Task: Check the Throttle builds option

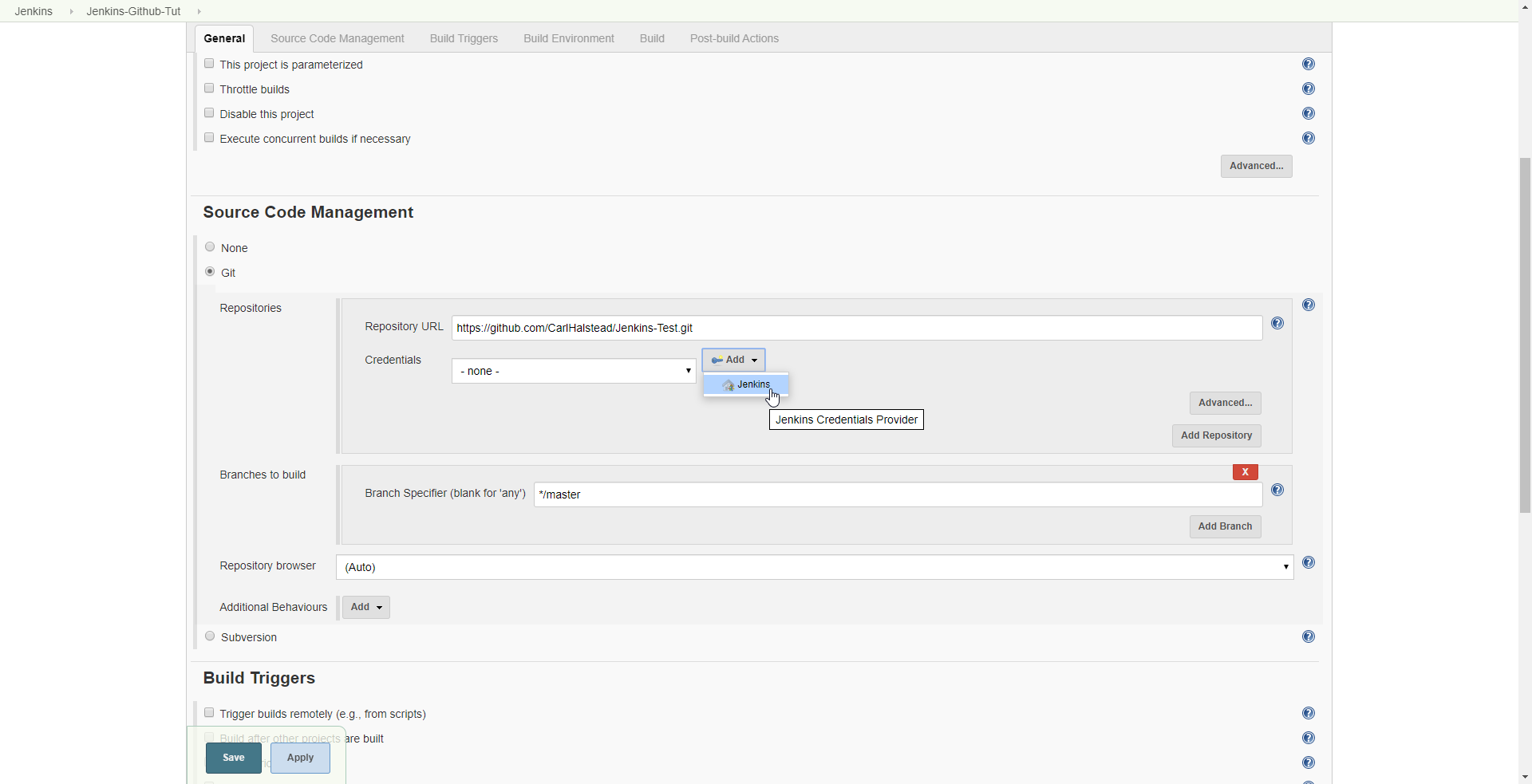Action: coord(209,88)
